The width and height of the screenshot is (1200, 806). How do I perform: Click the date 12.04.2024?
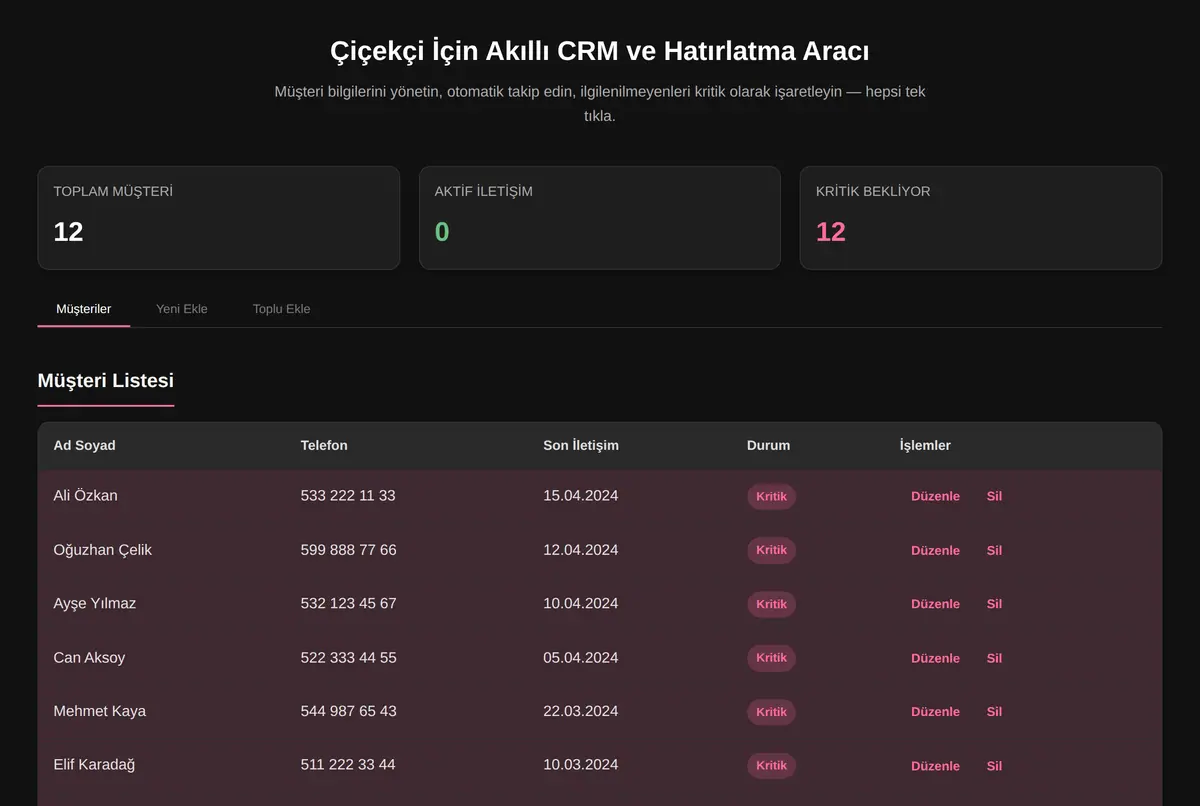point(580,550)
